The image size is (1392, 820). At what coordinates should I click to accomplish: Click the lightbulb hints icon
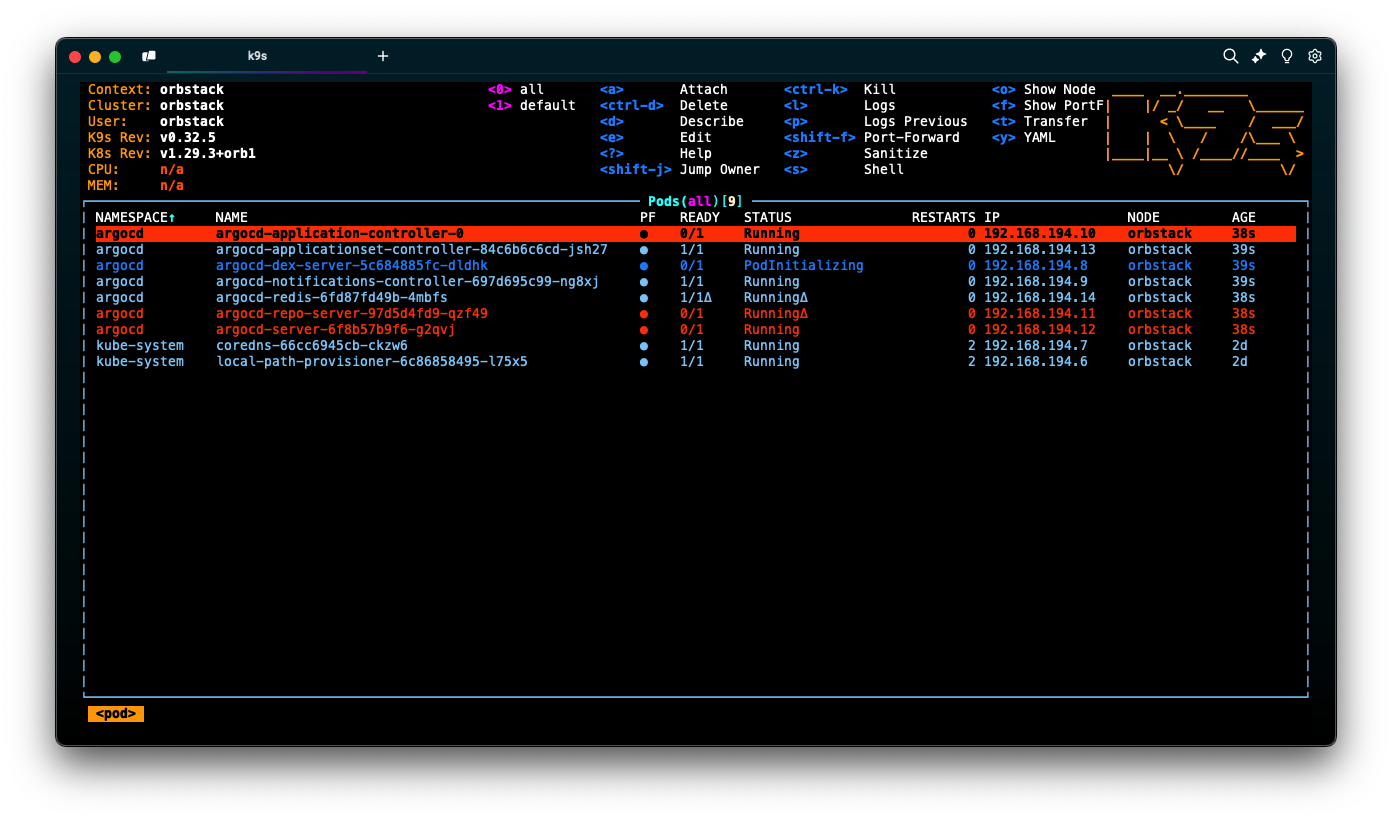[1287, 57]
